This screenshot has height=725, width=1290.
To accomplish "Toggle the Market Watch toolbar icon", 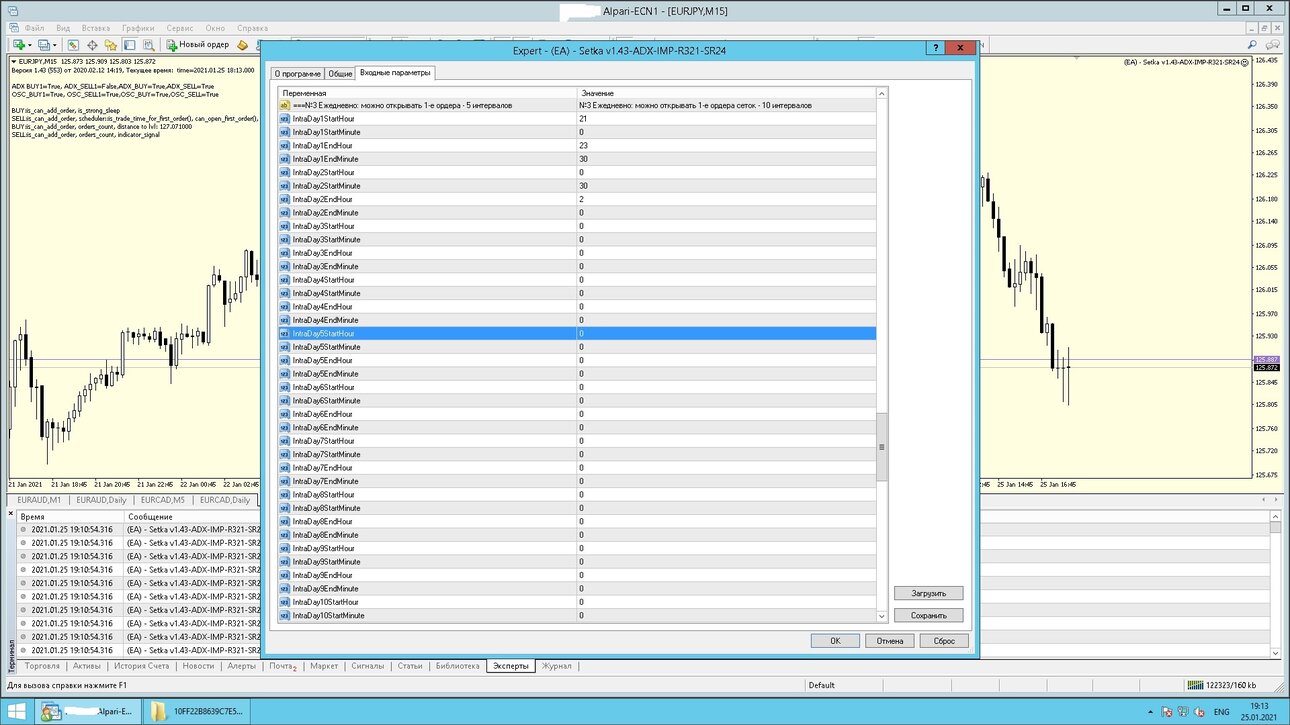I will [73, 45].
